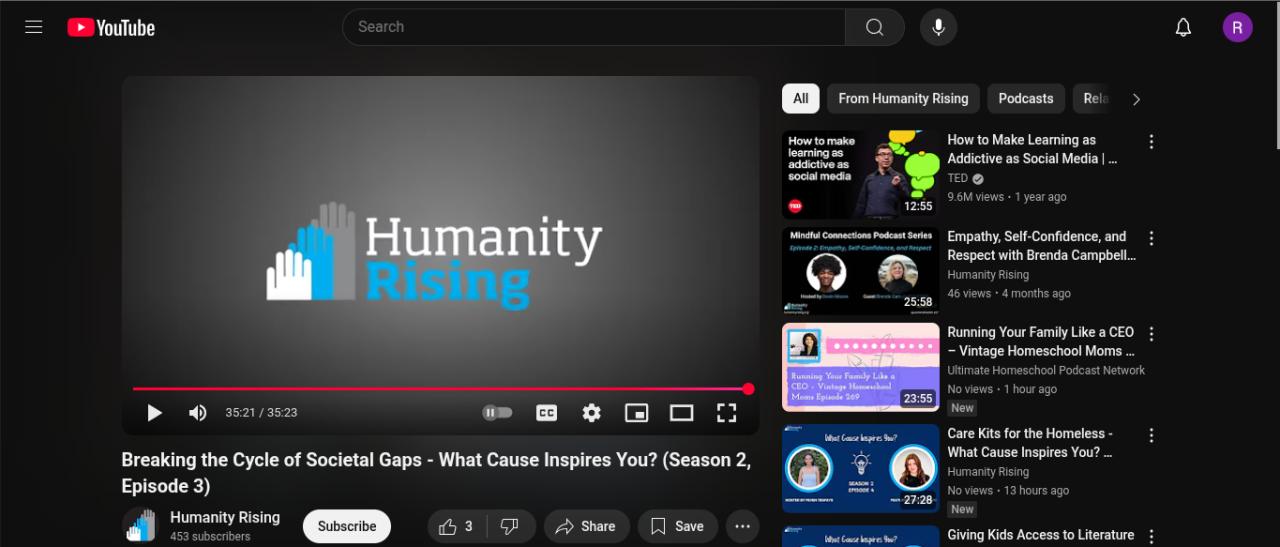Open the notifications bell
The image size is (1280, 547).
(1183, 27)
